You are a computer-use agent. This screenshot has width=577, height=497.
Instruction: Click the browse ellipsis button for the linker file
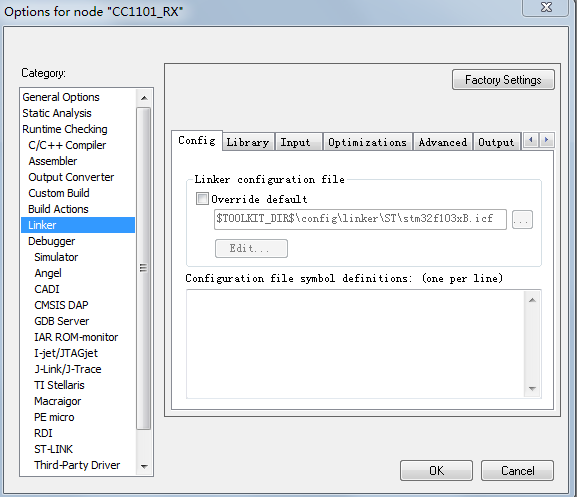point(522,220)
